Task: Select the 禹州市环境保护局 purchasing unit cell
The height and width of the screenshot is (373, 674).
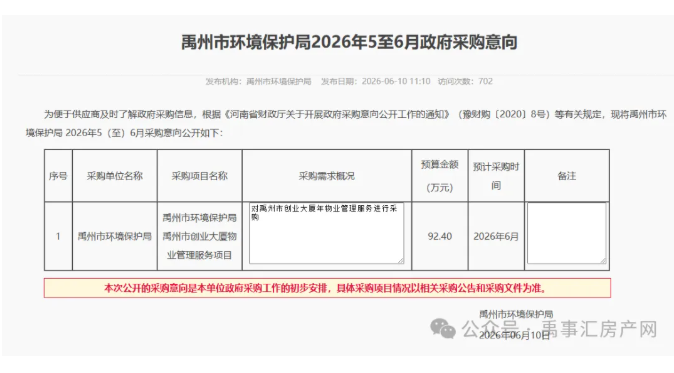Action: 115,236
